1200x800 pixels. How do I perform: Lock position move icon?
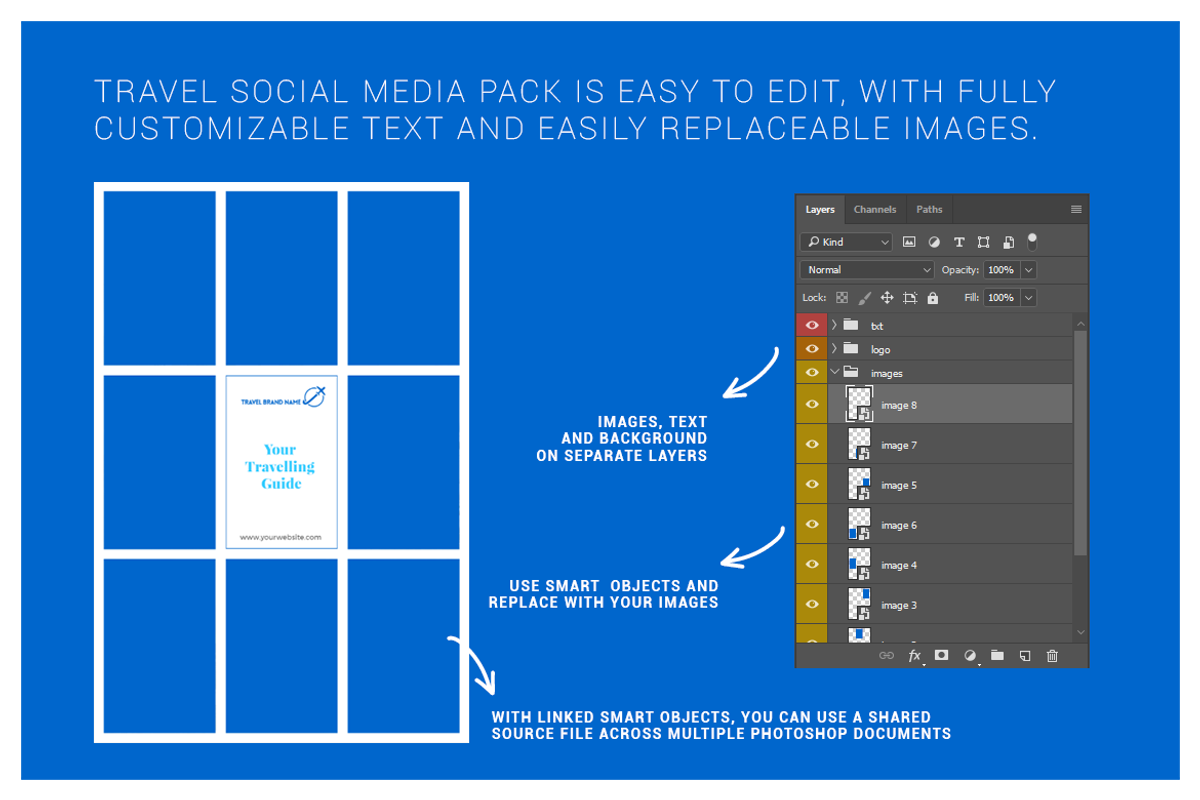pyautogui.click(x=887, y=298)
